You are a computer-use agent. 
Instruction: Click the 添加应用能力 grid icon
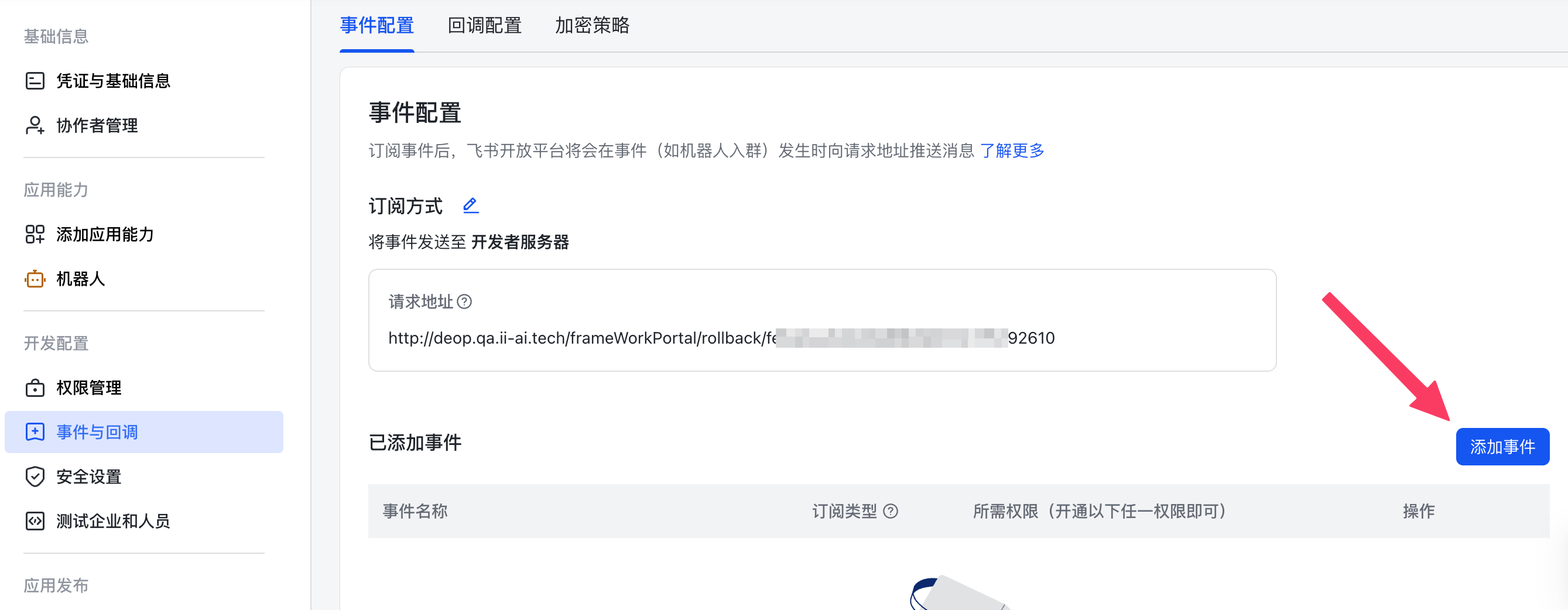coord(35,234)
